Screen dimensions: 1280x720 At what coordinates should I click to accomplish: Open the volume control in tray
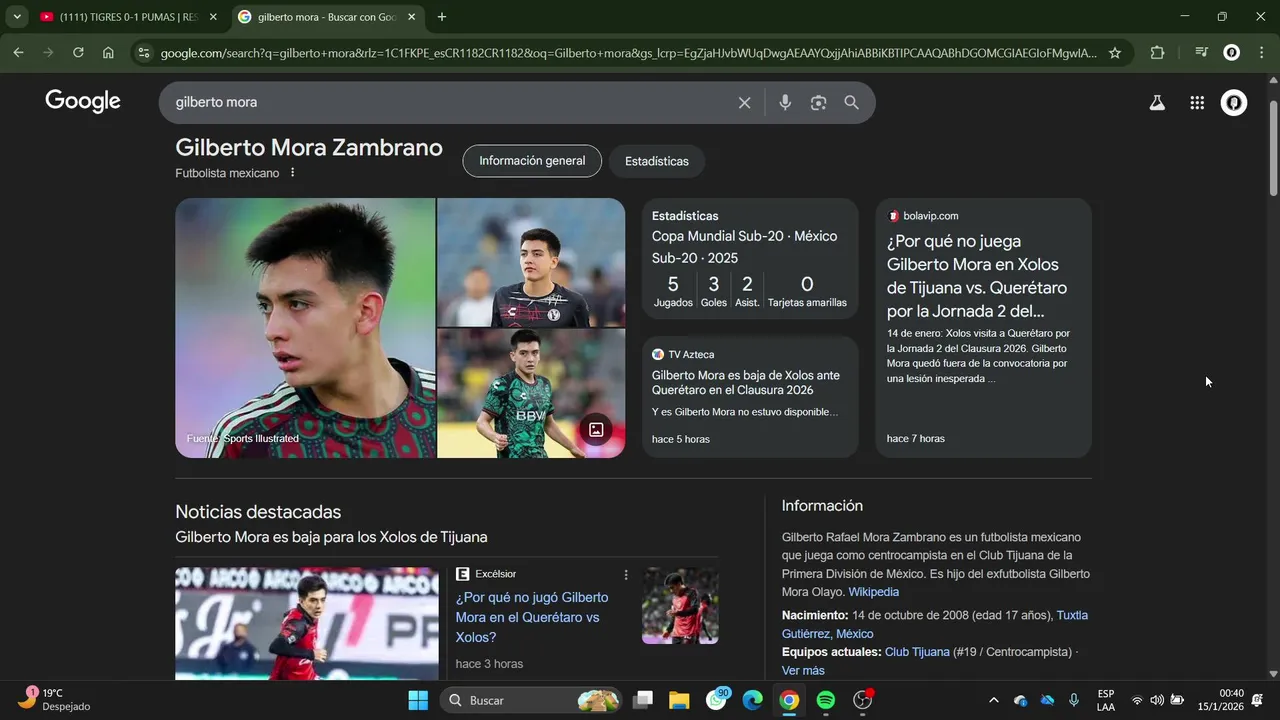coord(1157,700)
